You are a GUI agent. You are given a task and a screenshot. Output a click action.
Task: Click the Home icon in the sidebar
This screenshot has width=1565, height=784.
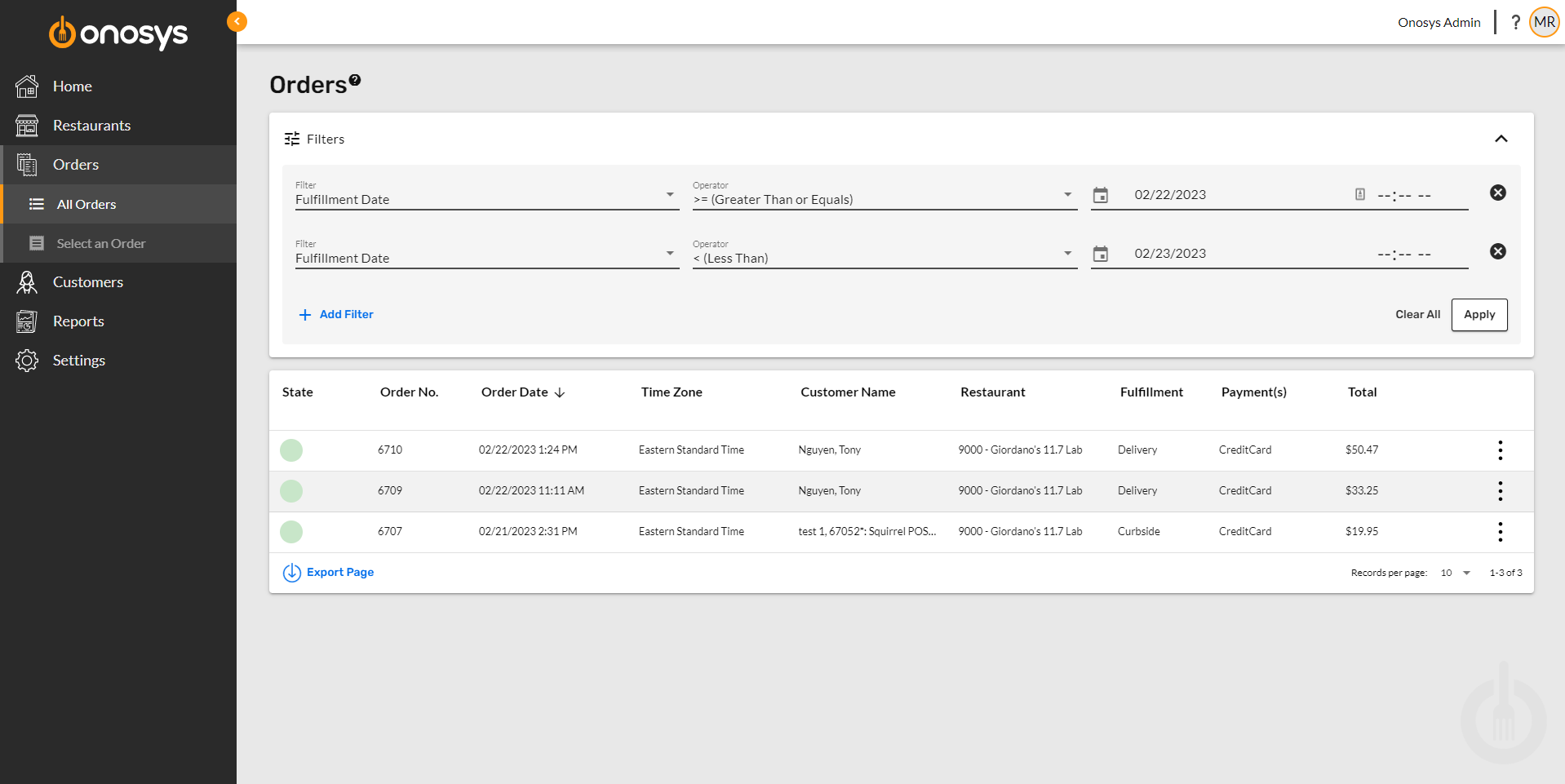(x=26, y=86)
